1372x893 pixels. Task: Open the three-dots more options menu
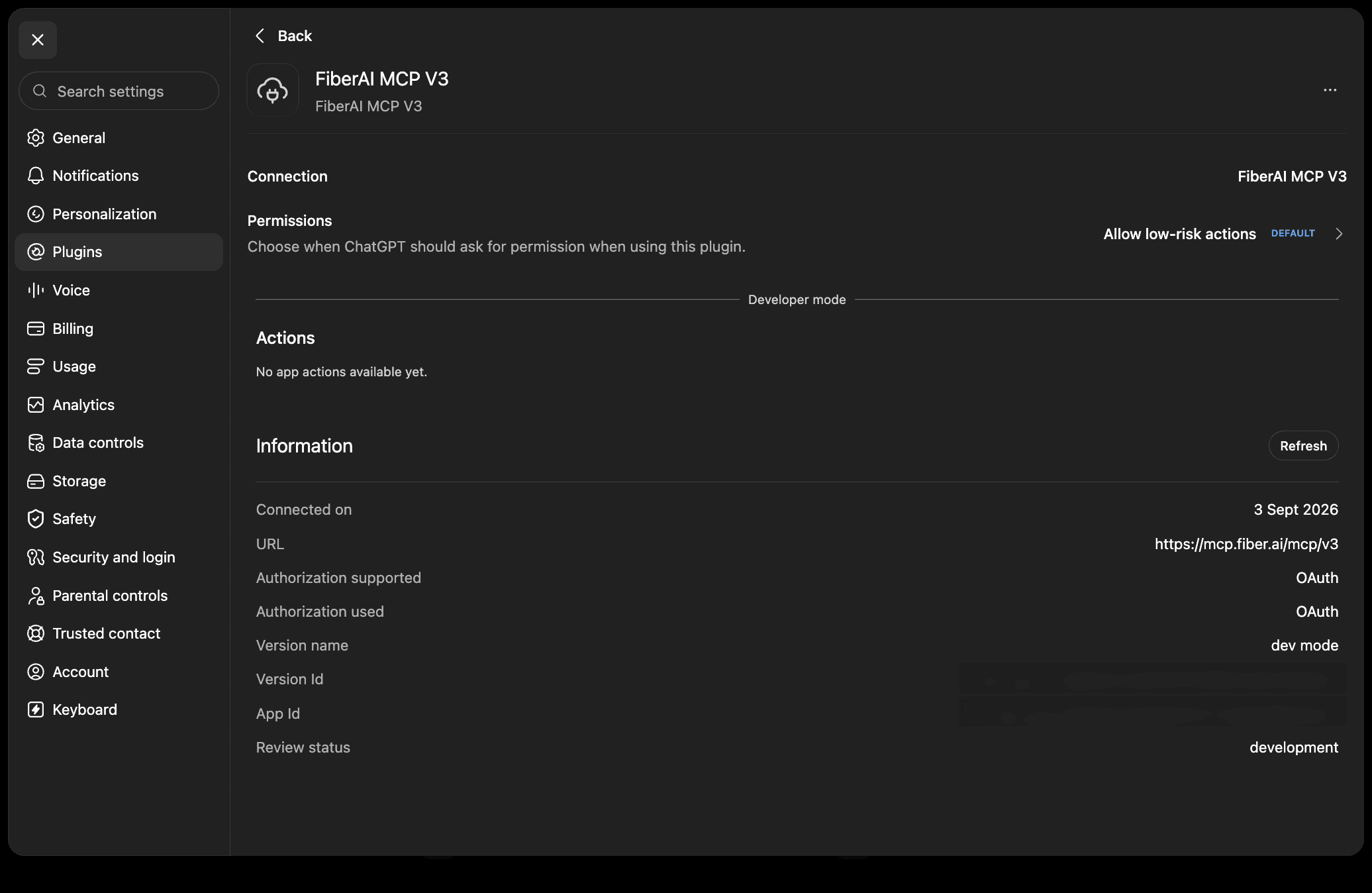[1330, 90]
